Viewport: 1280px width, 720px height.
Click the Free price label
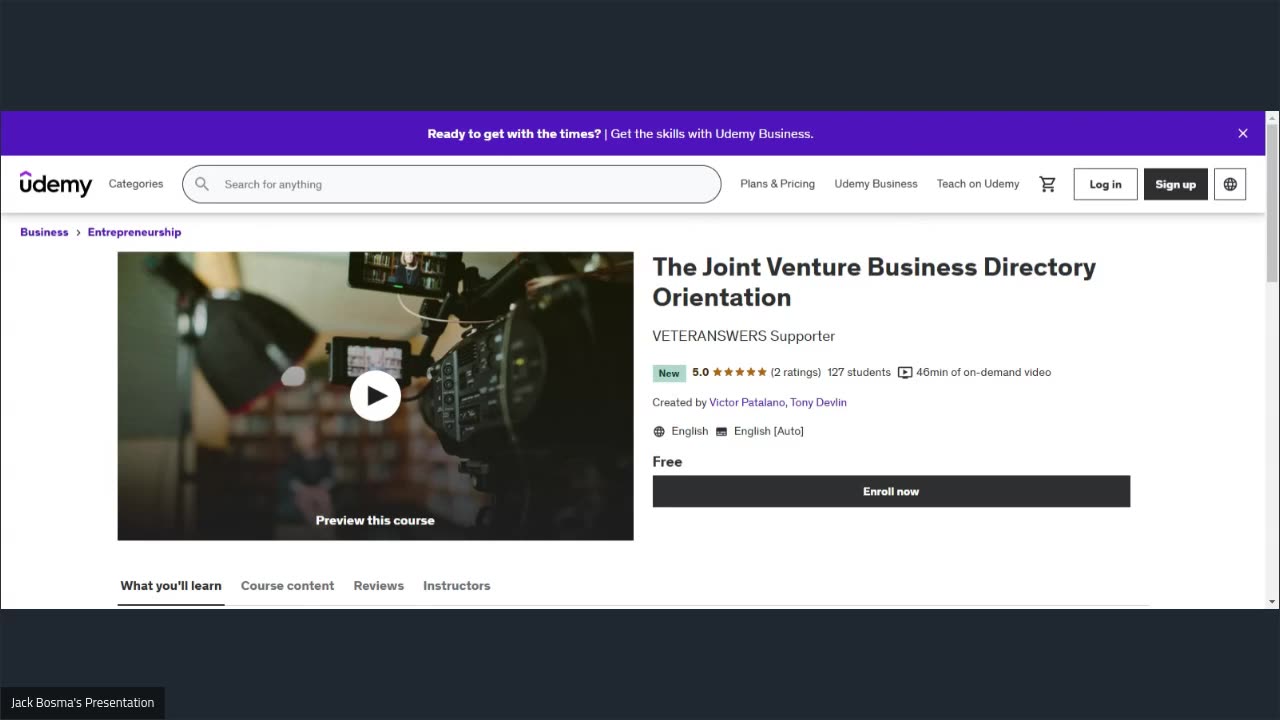(x=667, y=462)
